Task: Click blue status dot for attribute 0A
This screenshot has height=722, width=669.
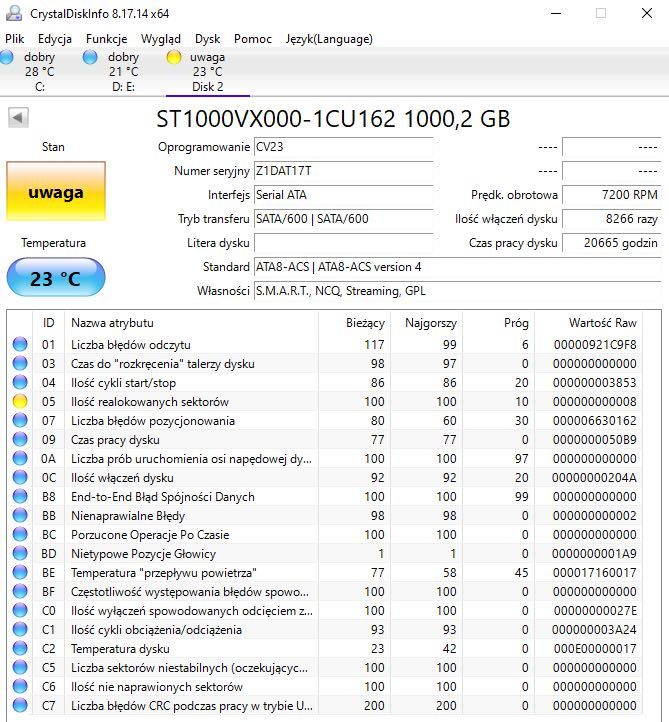Action: 20,458
